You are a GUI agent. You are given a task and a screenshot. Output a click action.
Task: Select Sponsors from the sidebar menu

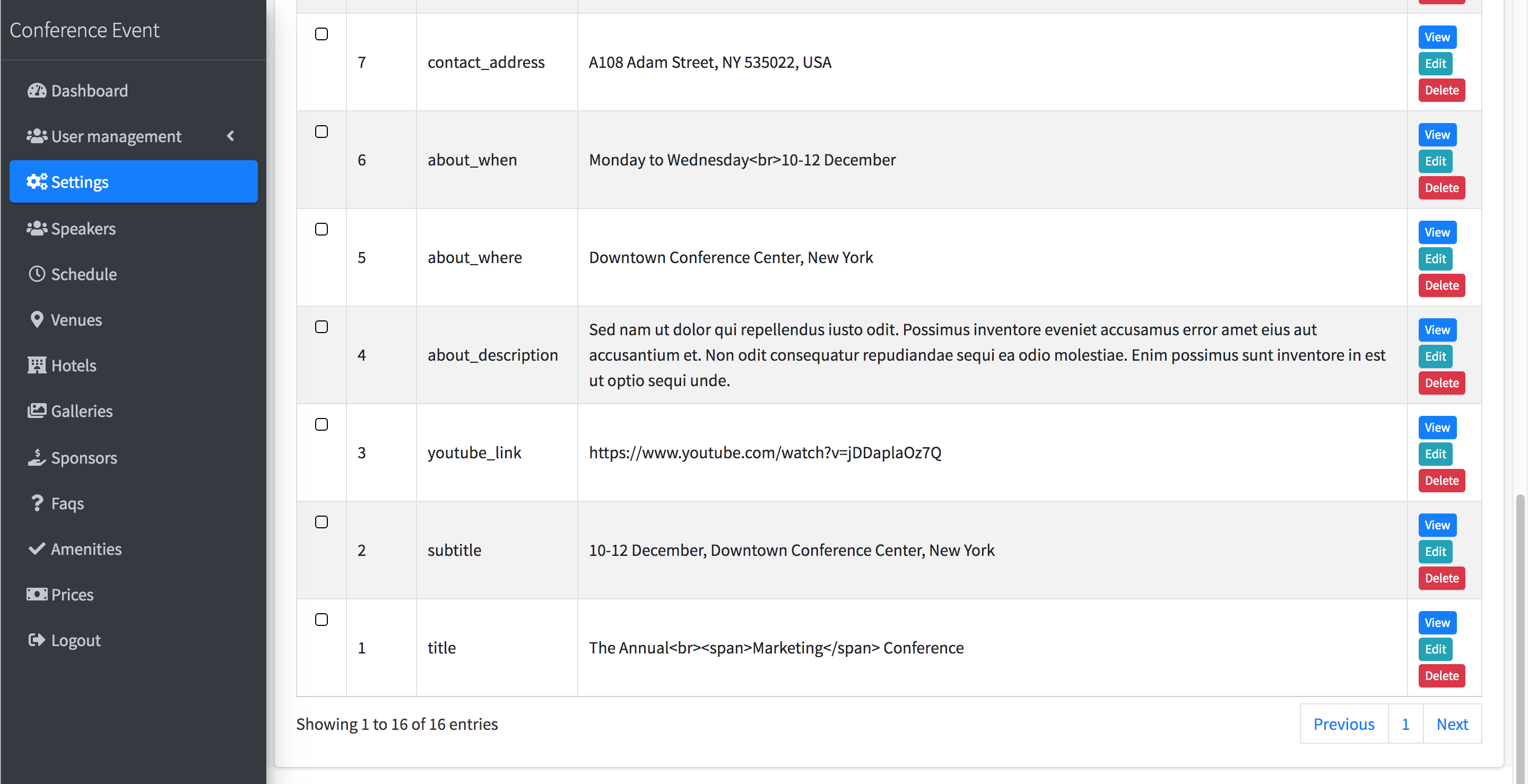coord(84,457)
